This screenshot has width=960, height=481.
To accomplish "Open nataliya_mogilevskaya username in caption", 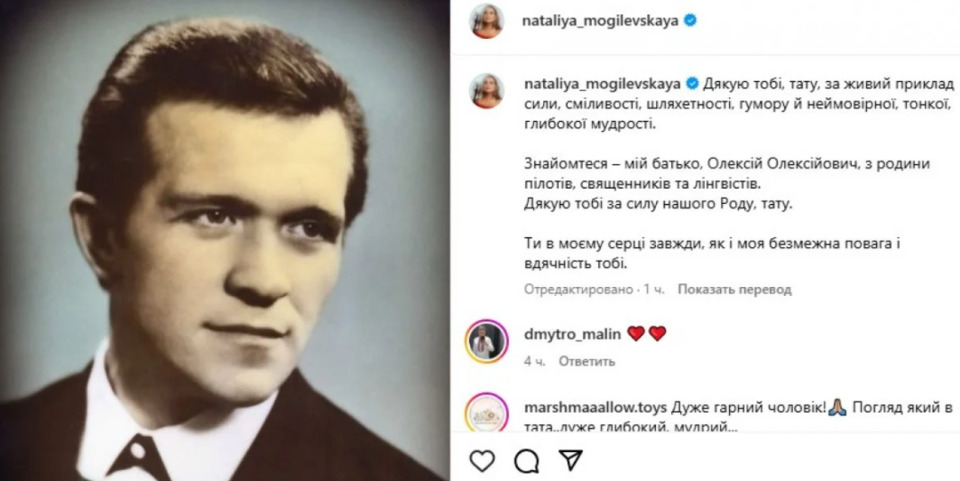I will pyautogui.click(x=602, y=83).
